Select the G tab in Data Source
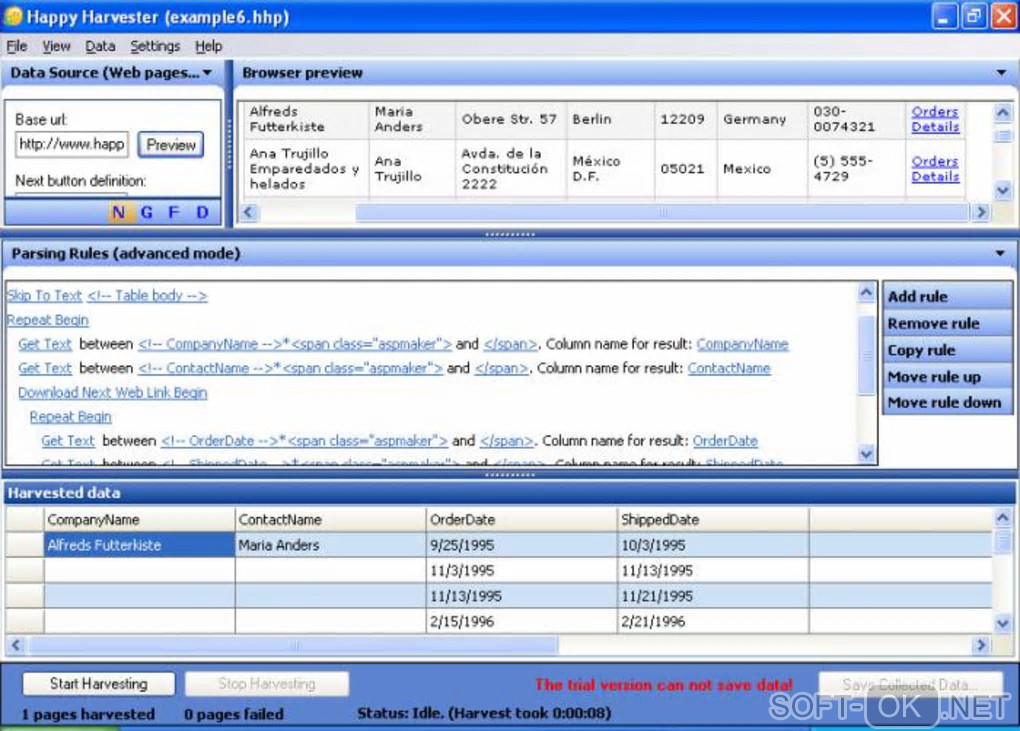The image size is (1020, 731). click(x=146, y=212)
